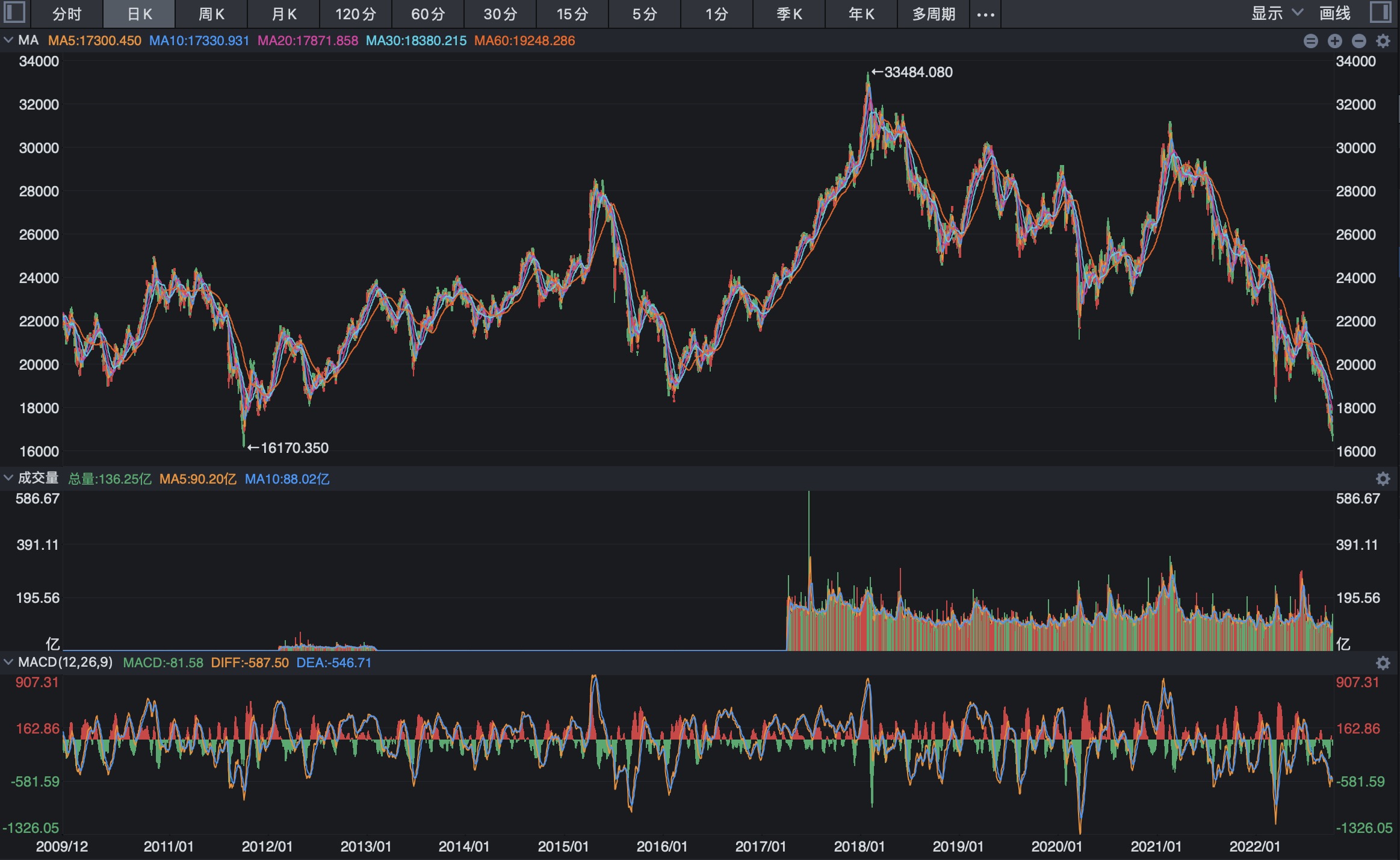Viewport: 1400px width, 860px height.
Task: Open MACD panel settings gear
Action: point(1383,663)
